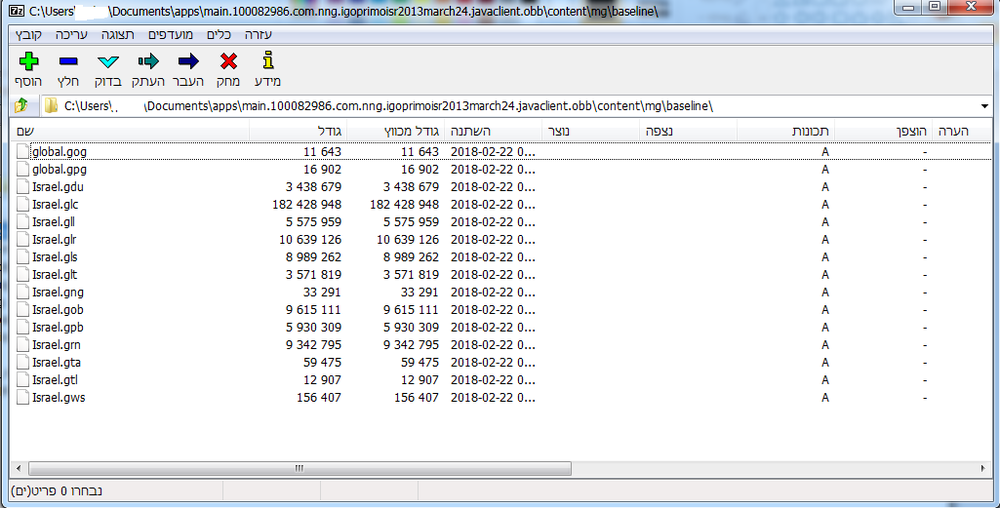Open the View (תצוגה) menu

click(x=118, y=34)
